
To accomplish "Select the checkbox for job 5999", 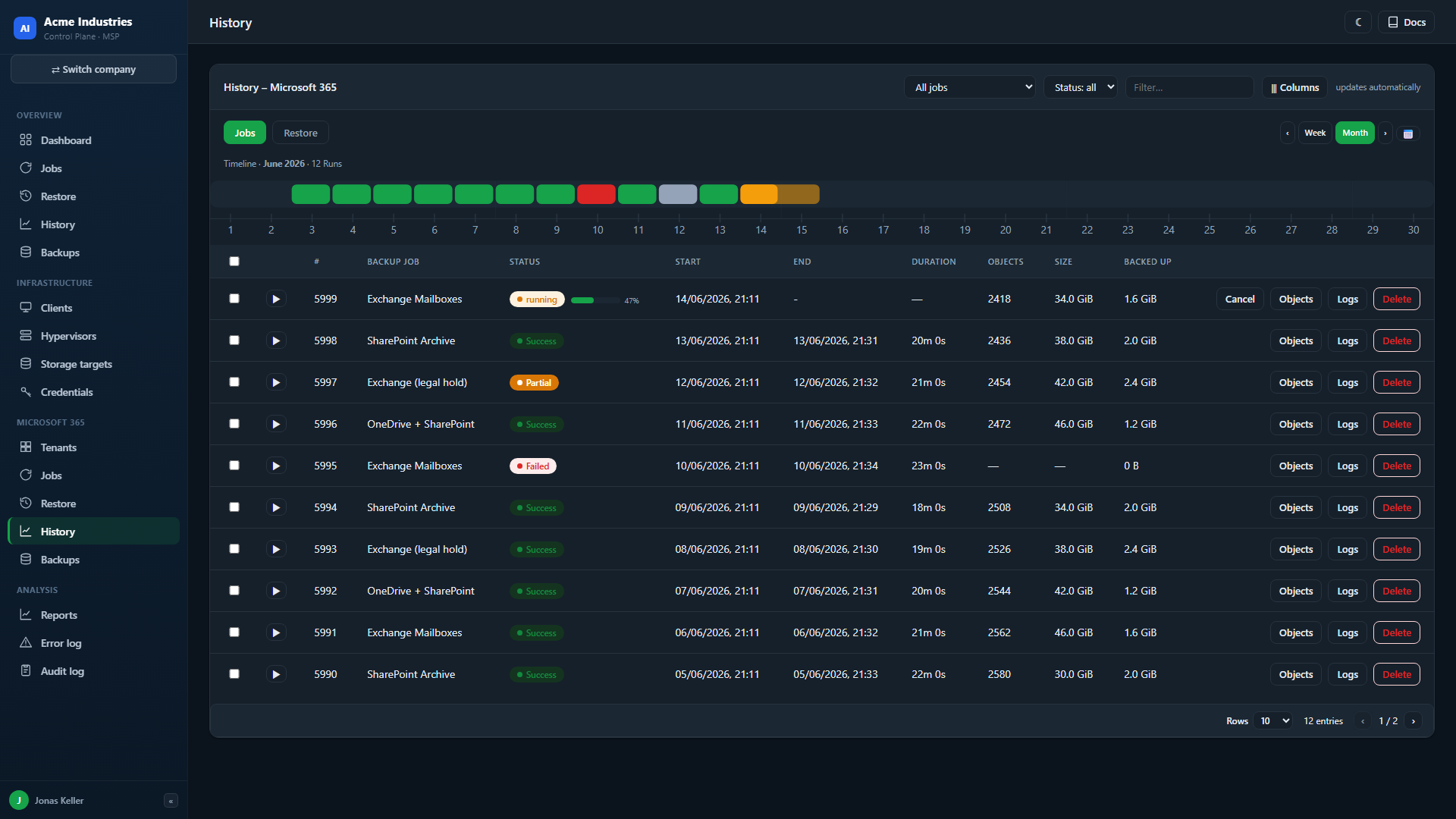I will (x=234, y=299).
